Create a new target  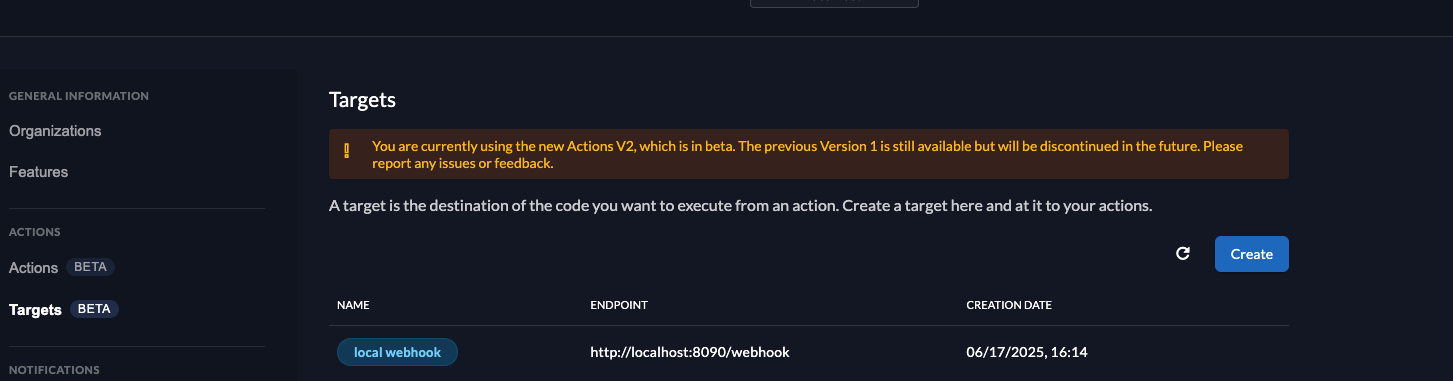pyautogui.click(x=1251, y=254)
